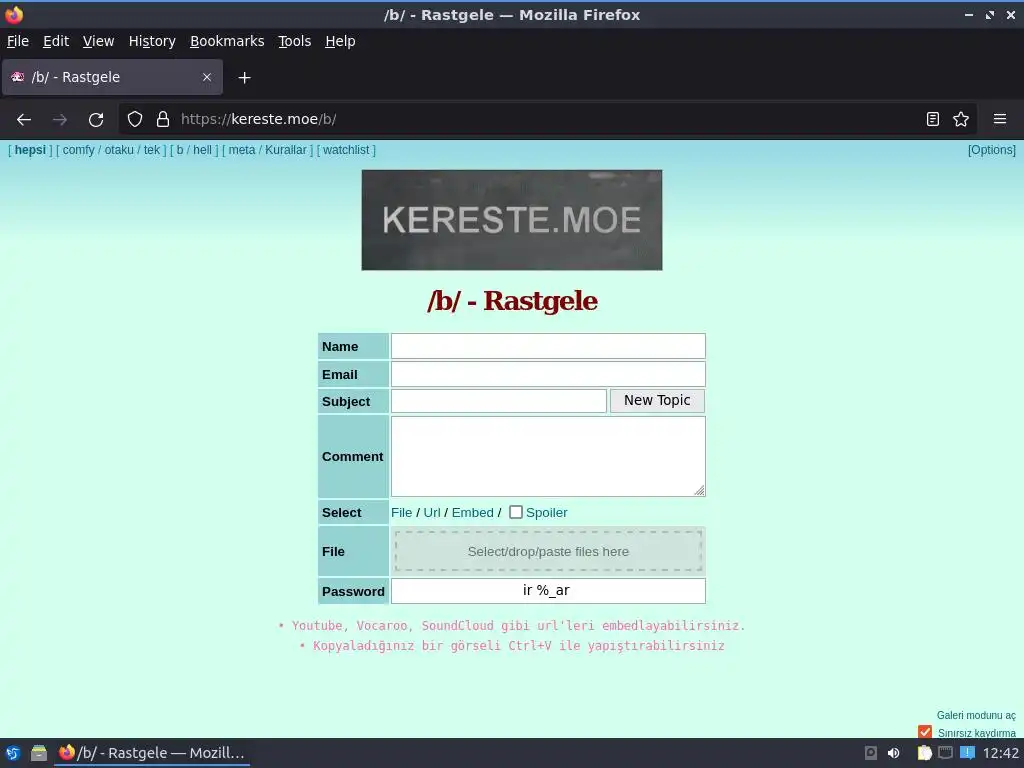The width and height of the screenshot is (1024, 768).
Task: Close the /b/ - Rastgele tab
Action: pyautogui.click(x=207, y=77)
